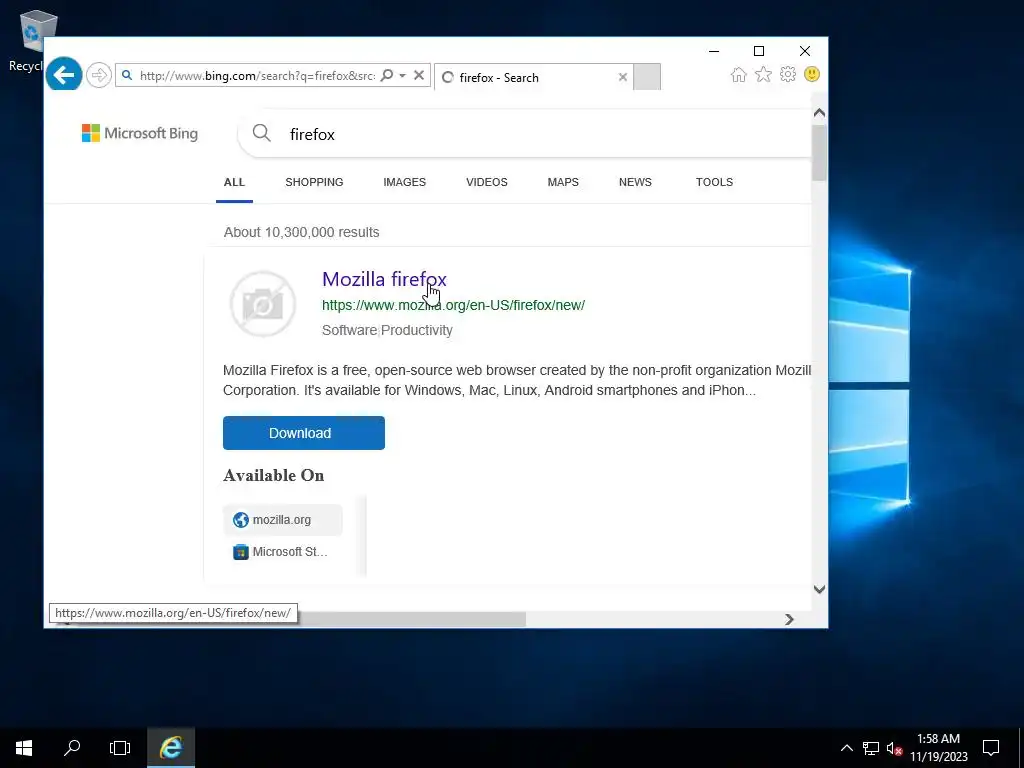The width and height of the screenshot is (1024, 768).
Task: Open the 'Mozilla firefox' result link
Action: point(385,279)
